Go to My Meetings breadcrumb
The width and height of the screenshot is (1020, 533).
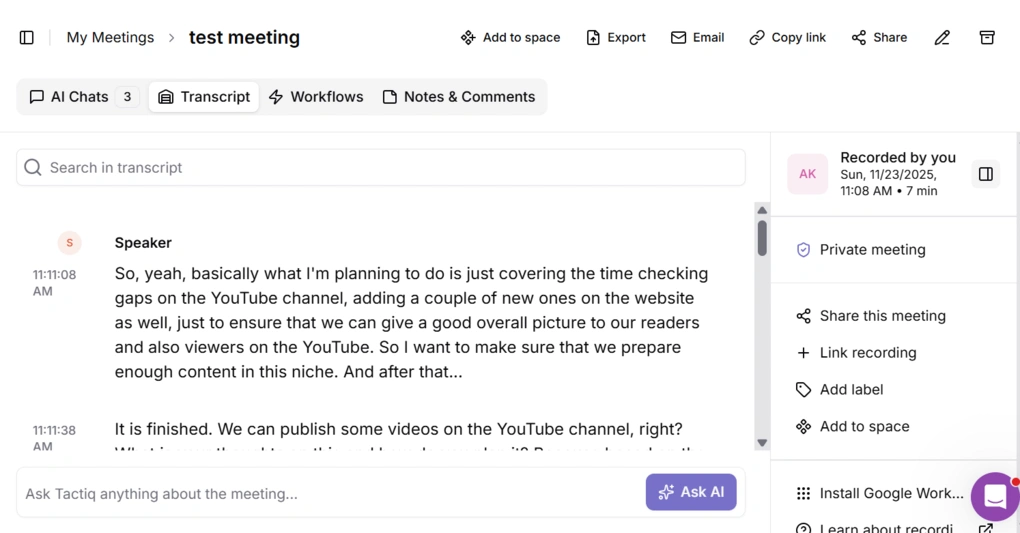click(x=110, y=38)
